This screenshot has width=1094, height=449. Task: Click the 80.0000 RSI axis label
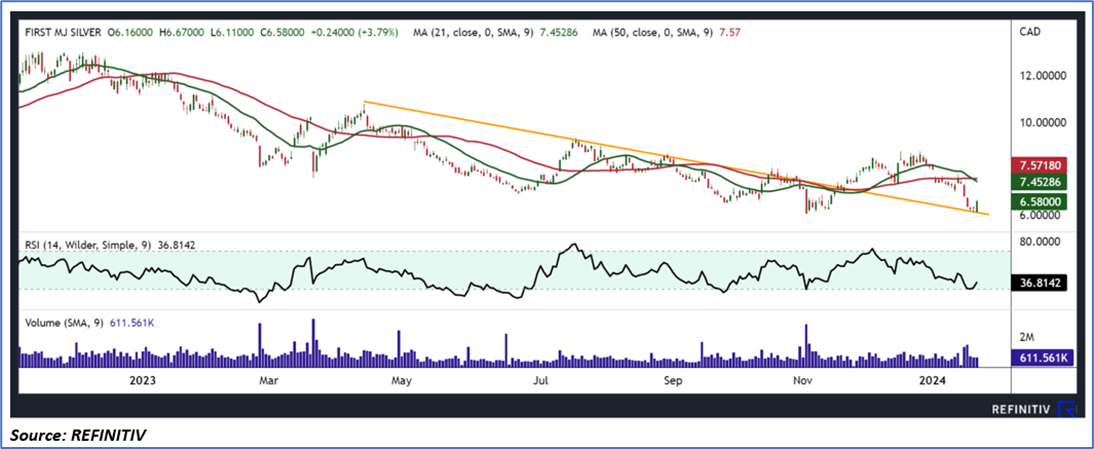1042,241
